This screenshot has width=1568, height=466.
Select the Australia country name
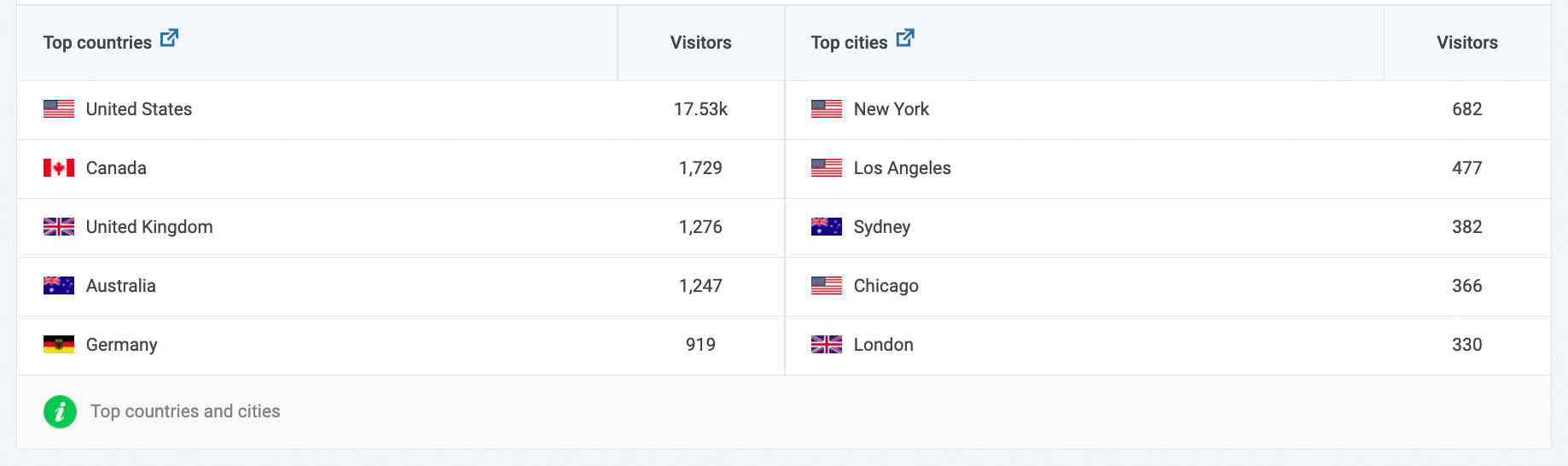coord(121,286)
